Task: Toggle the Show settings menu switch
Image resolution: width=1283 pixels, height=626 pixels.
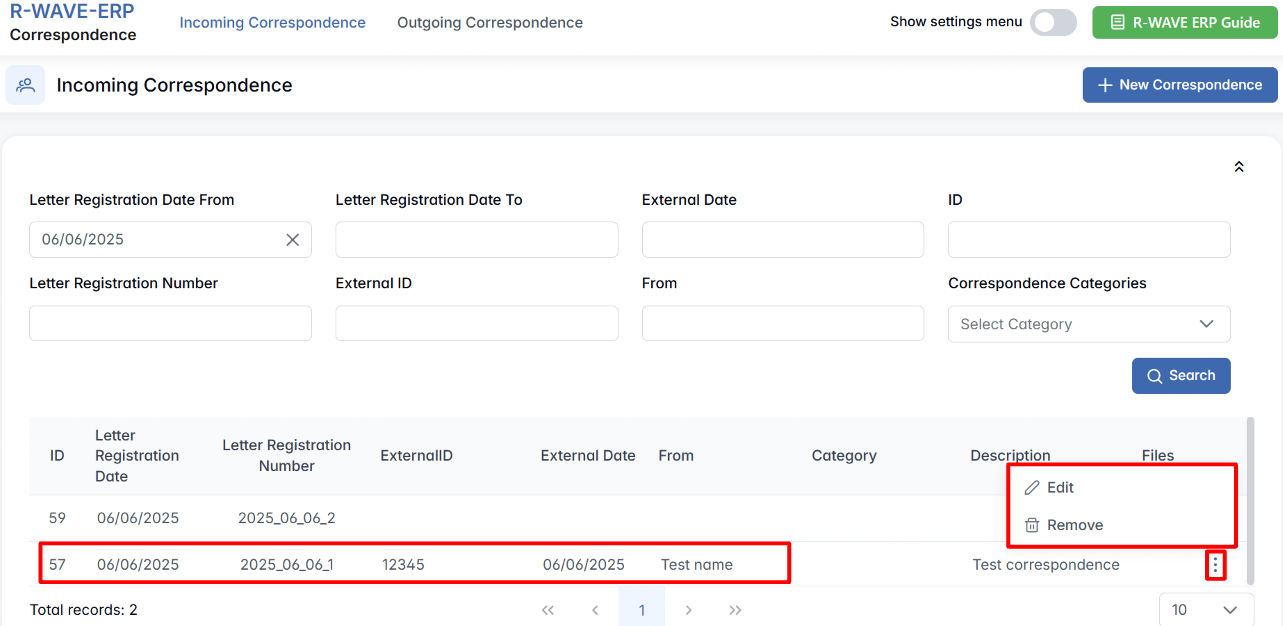Action: point(1053,22)
